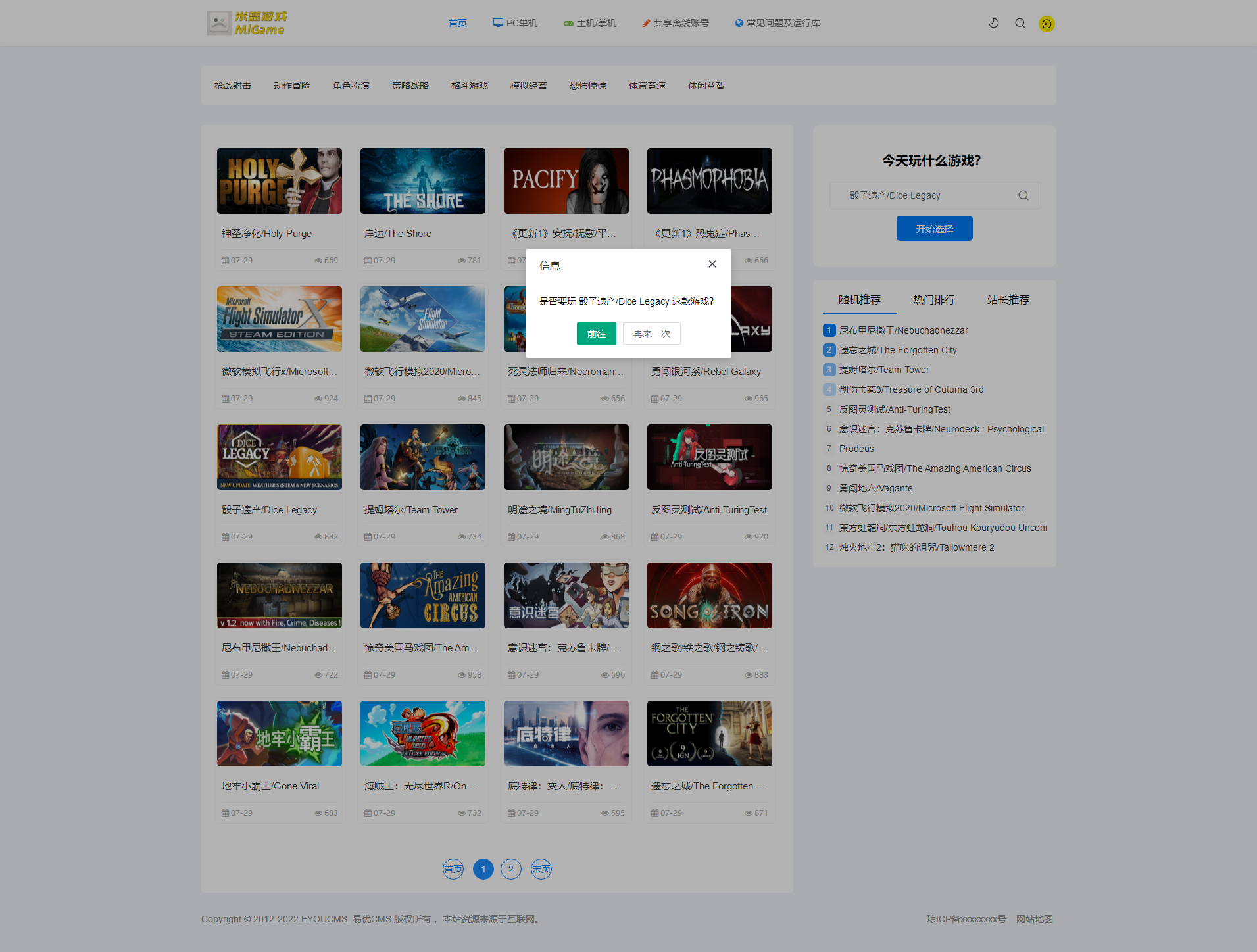Screen dimensions: 1257x952
Task: Click title 勇闯银河系/Rebel Galaxy
Action: coord(706,372)
